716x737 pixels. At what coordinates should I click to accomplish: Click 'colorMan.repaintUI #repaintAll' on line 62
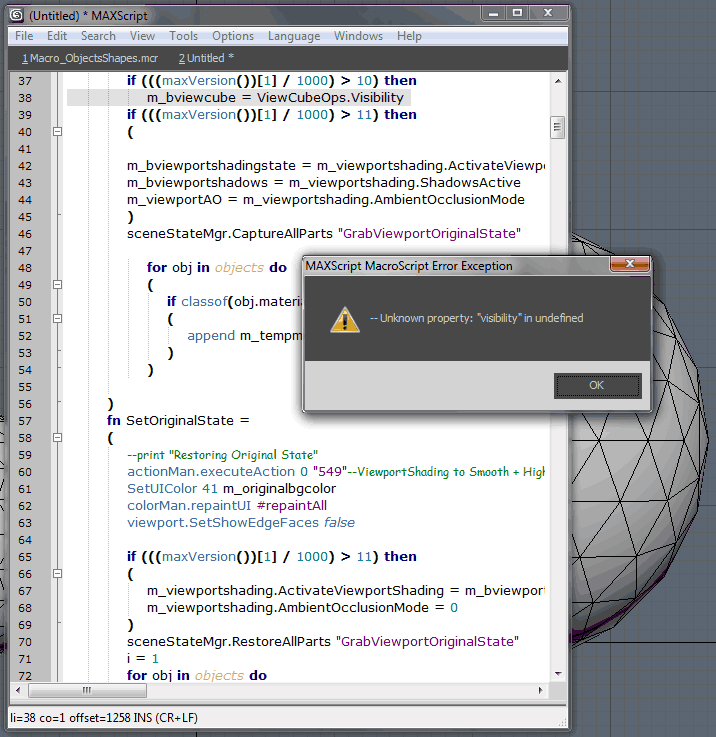tap(227, 505)
